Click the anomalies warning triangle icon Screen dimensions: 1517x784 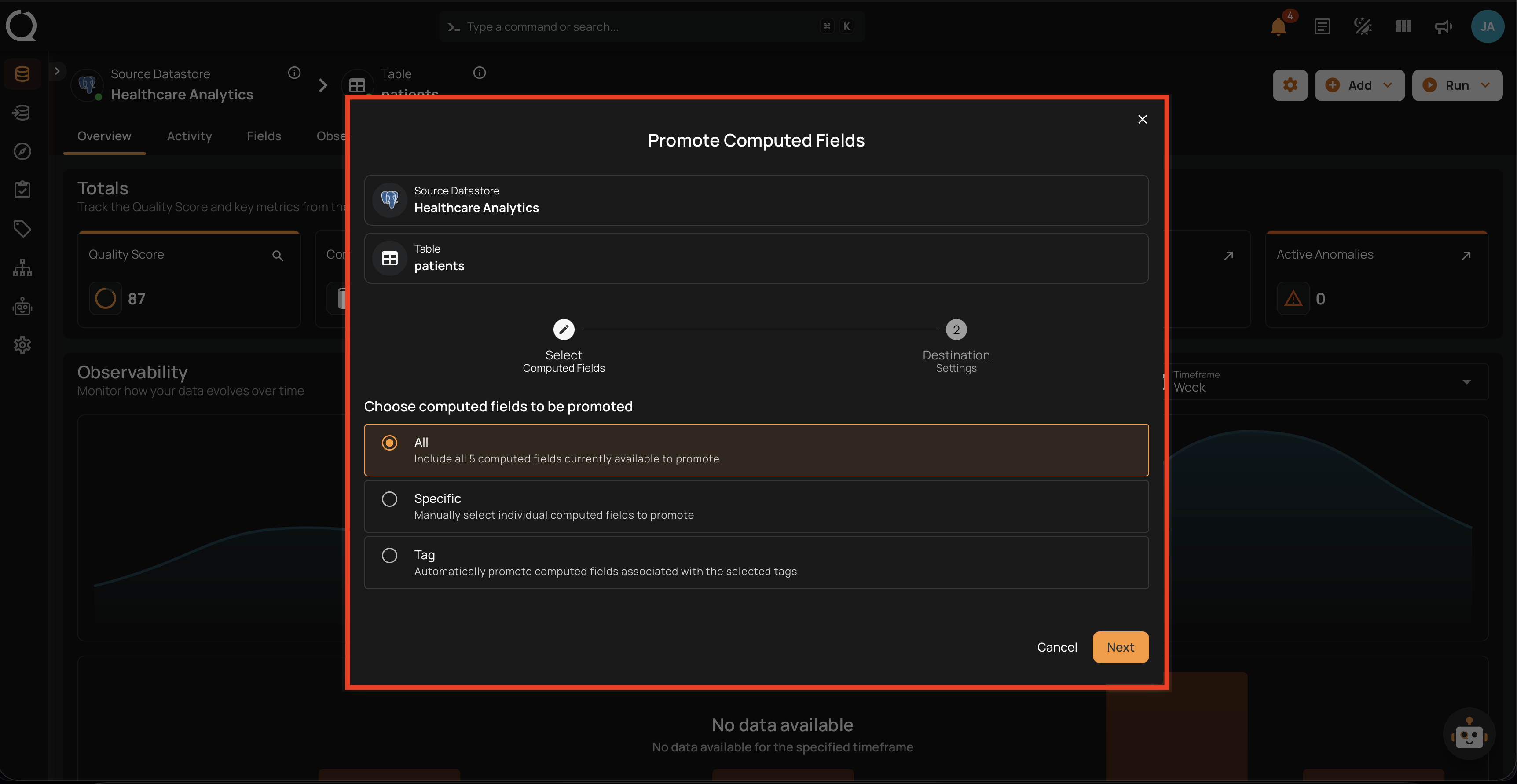tap(1293, 299)
